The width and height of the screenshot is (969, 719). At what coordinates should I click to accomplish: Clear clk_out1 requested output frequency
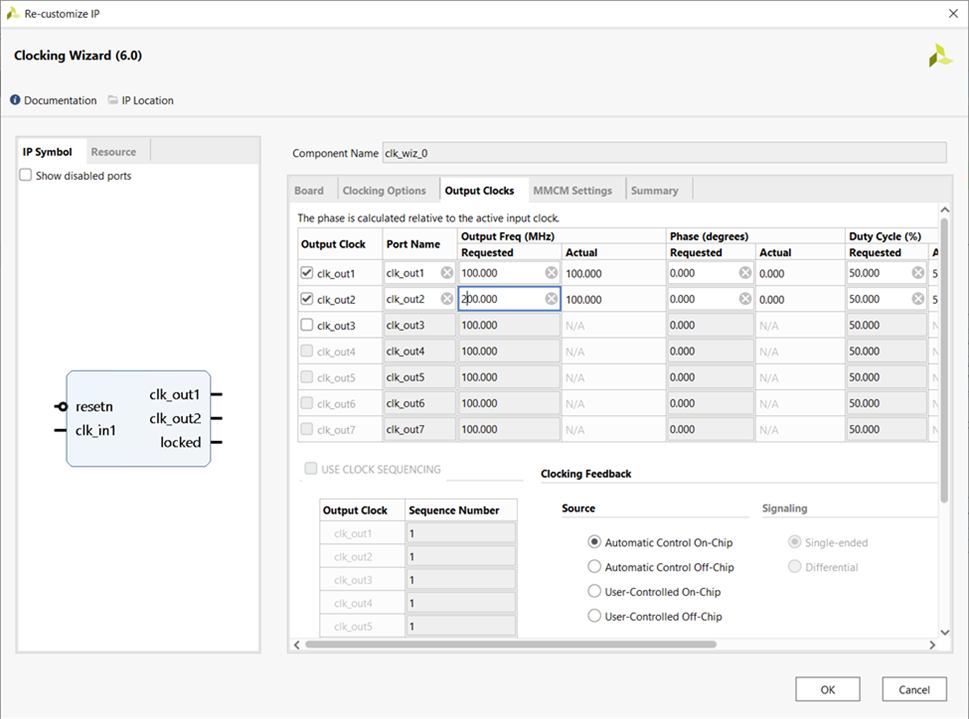pos(551,273)
